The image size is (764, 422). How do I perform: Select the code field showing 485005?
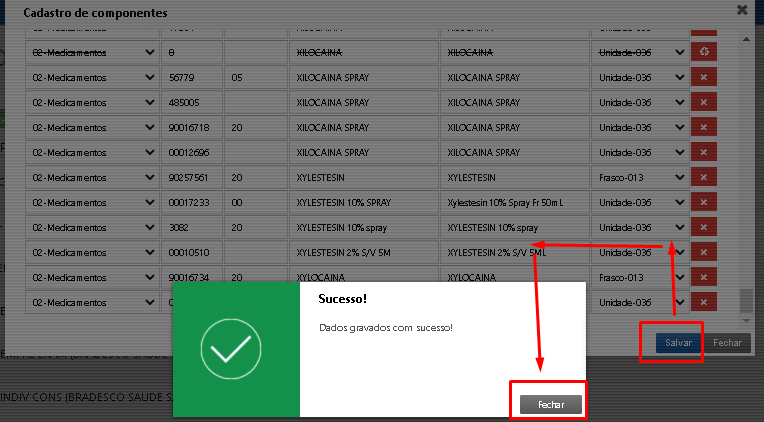[x=192, y=102]
